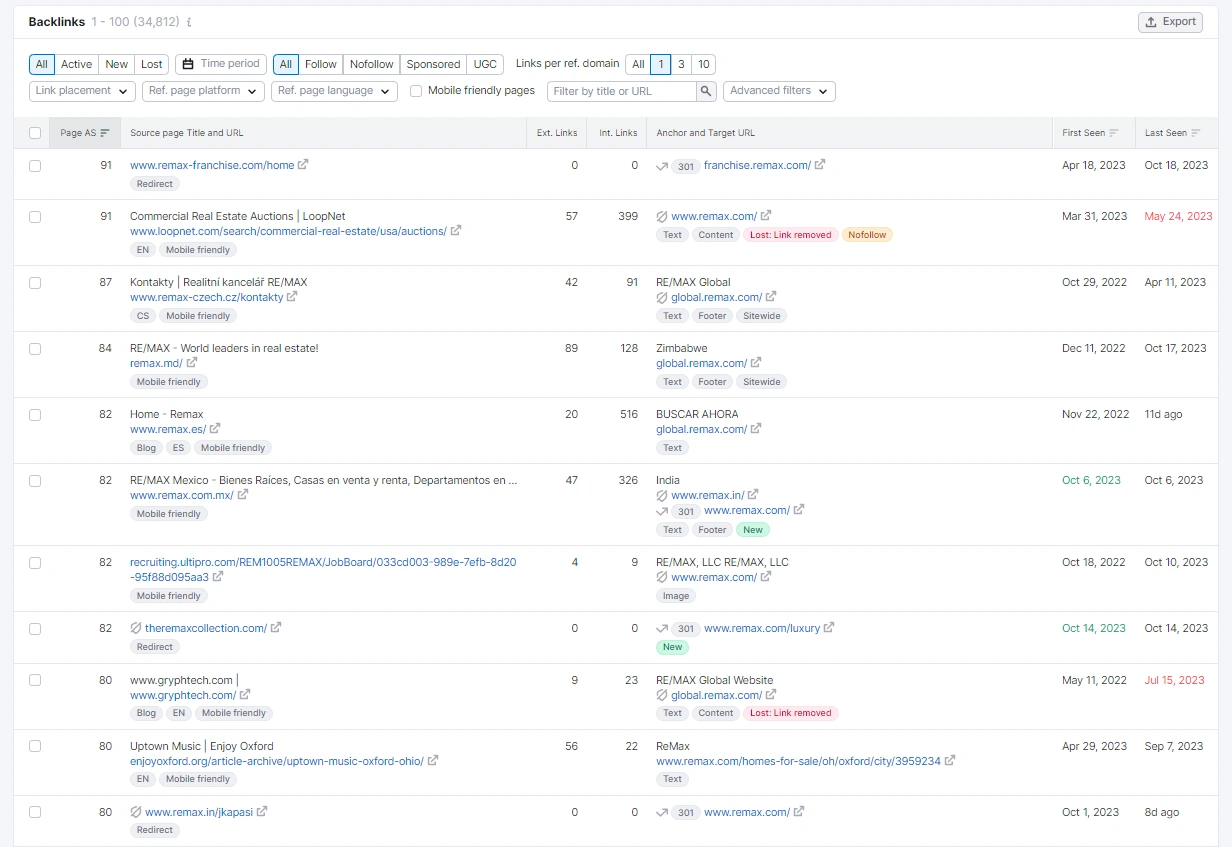Open external link icon for remax-czech.cz/kontakty
The height and width of the screenshot is (847, 1232).
pos(292,297)
